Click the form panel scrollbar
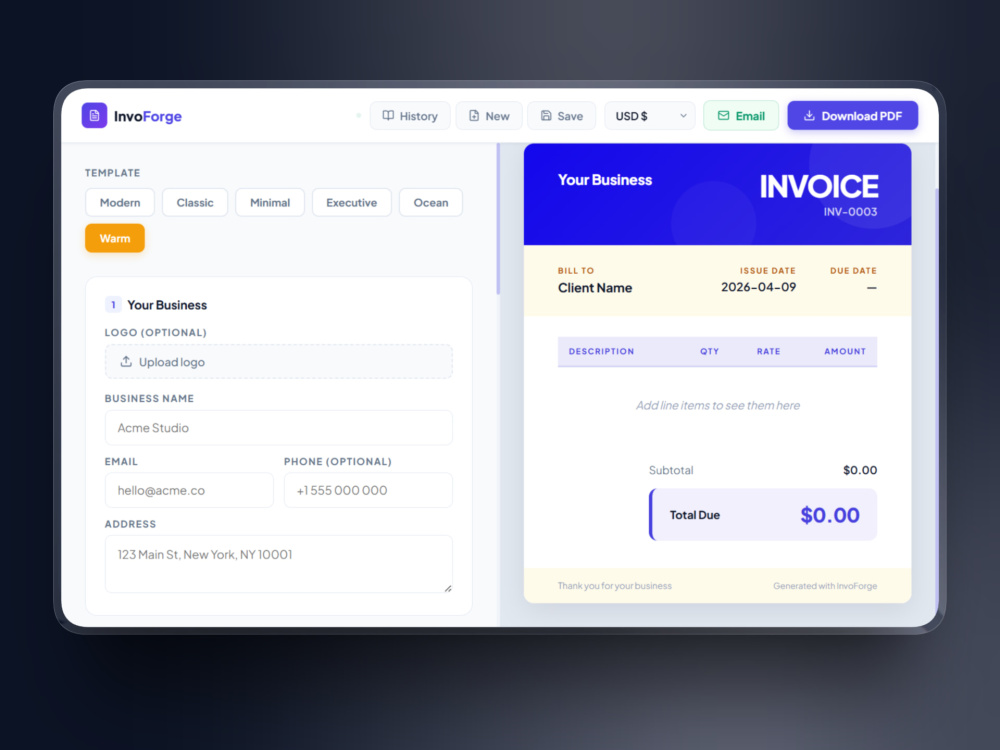The image size is (1000, 750). coord(498,219)
